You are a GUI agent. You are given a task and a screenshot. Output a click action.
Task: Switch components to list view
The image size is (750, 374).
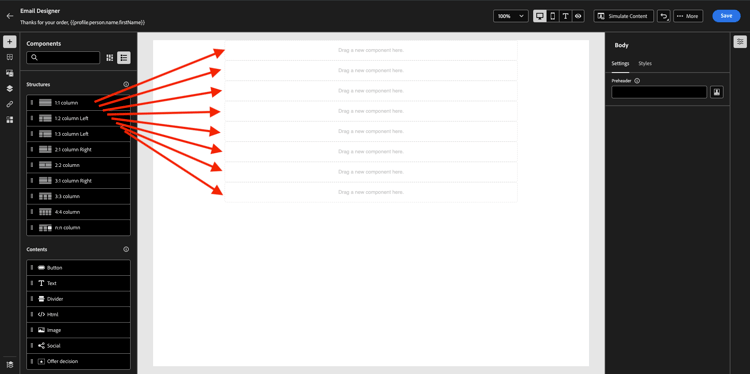click(124, 58)
